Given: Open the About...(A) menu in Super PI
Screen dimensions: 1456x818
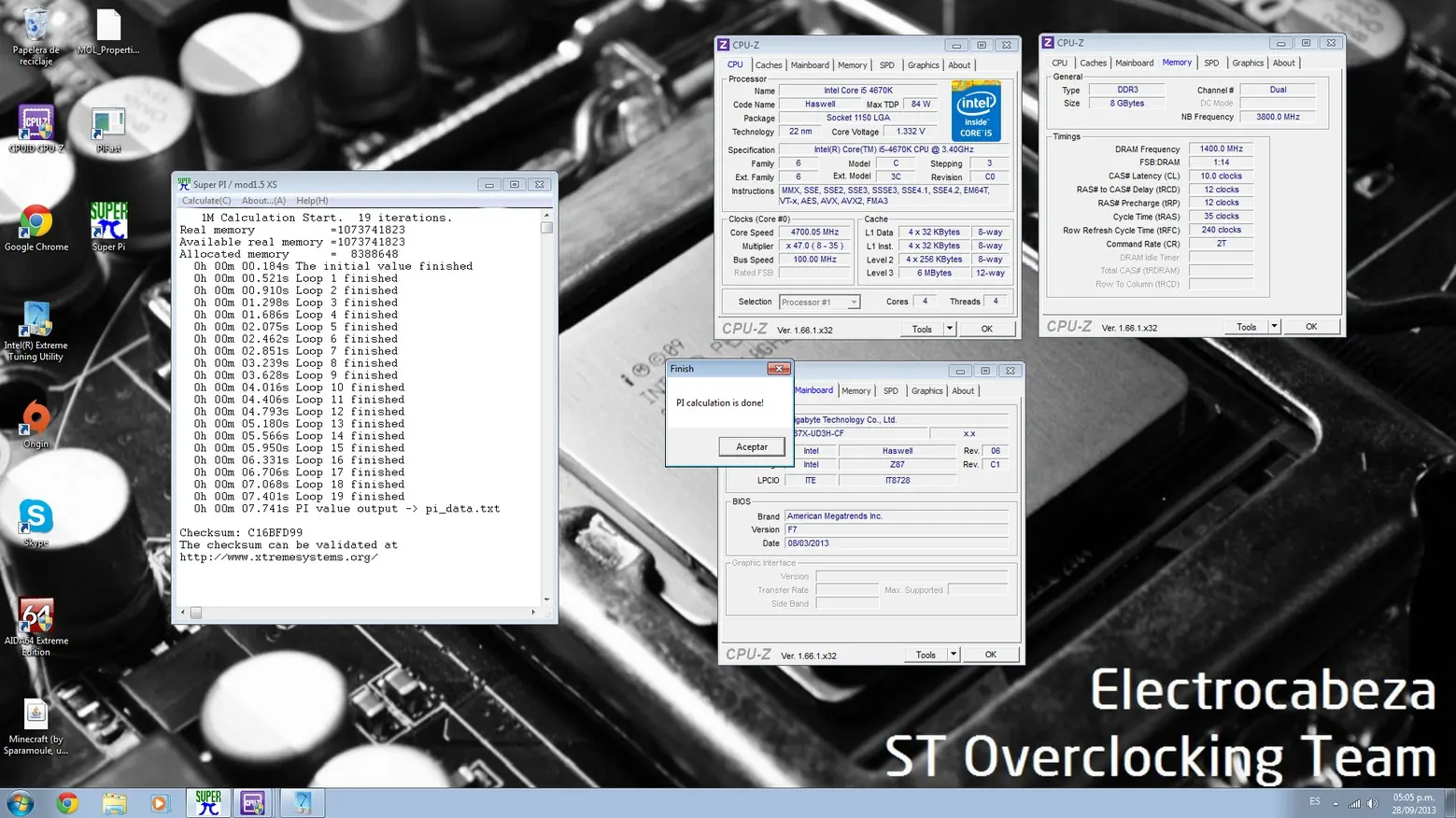Looking at the screenshot, I should pyautogui.click(x=263, y=201).
